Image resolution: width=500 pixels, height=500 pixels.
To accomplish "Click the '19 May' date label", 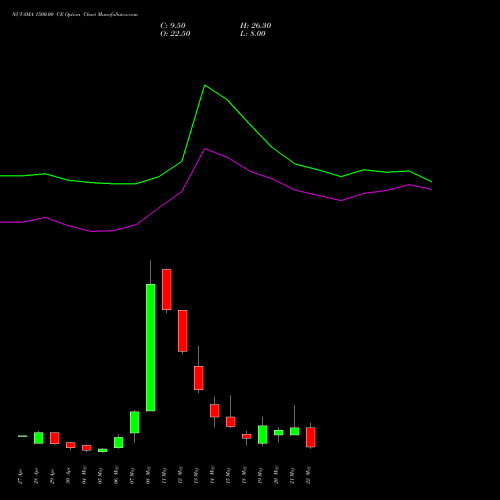I will (260, 475).
